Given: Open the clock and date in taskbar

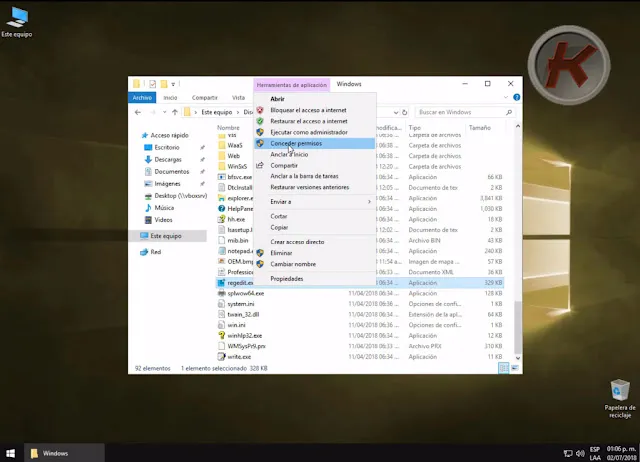Looking at the screenshot, I should coord(621,453).
